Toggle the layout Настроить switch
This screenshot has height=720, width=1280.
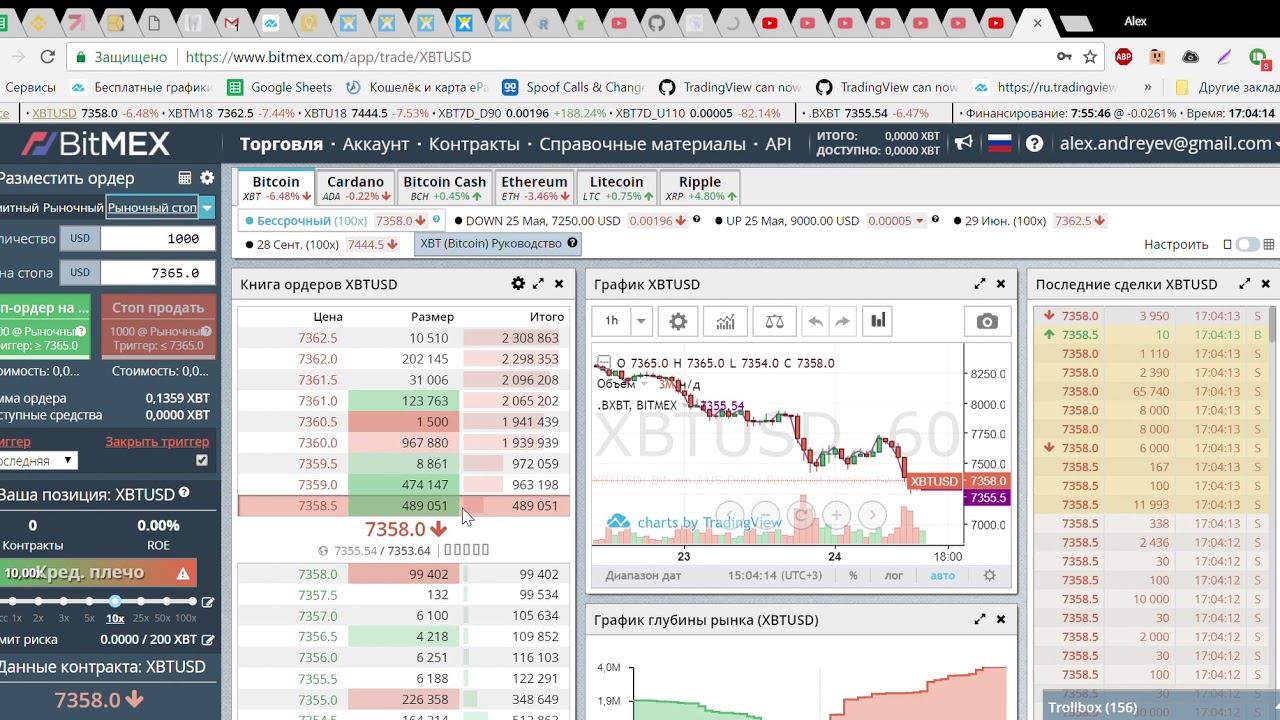(x=1247, y=244)
